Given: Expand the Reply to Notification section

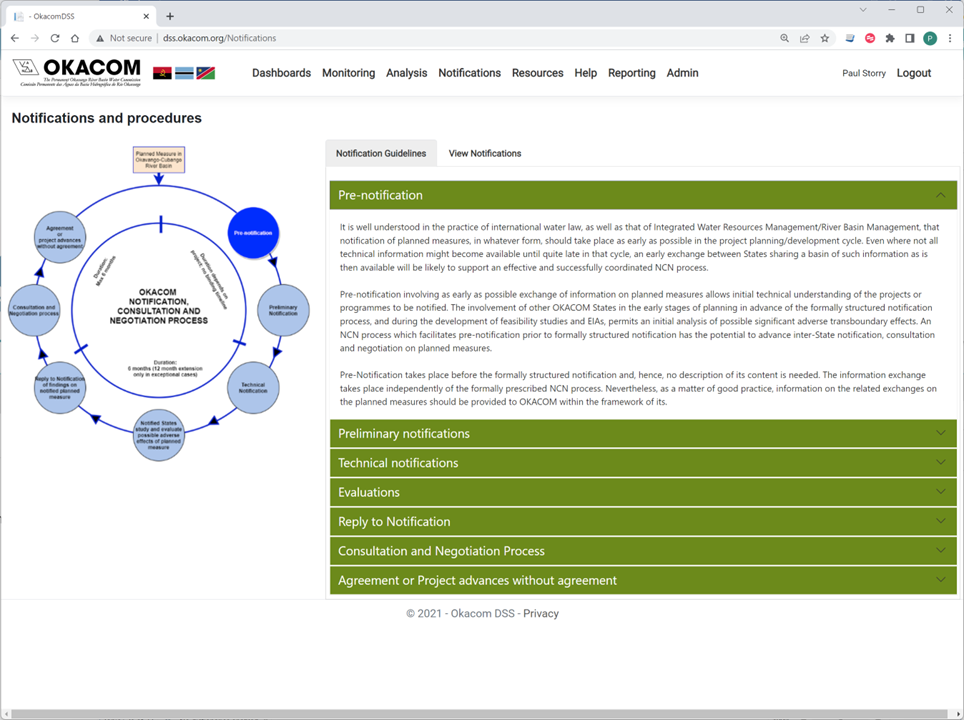Looking at the screenshot, I should point(643,522).
